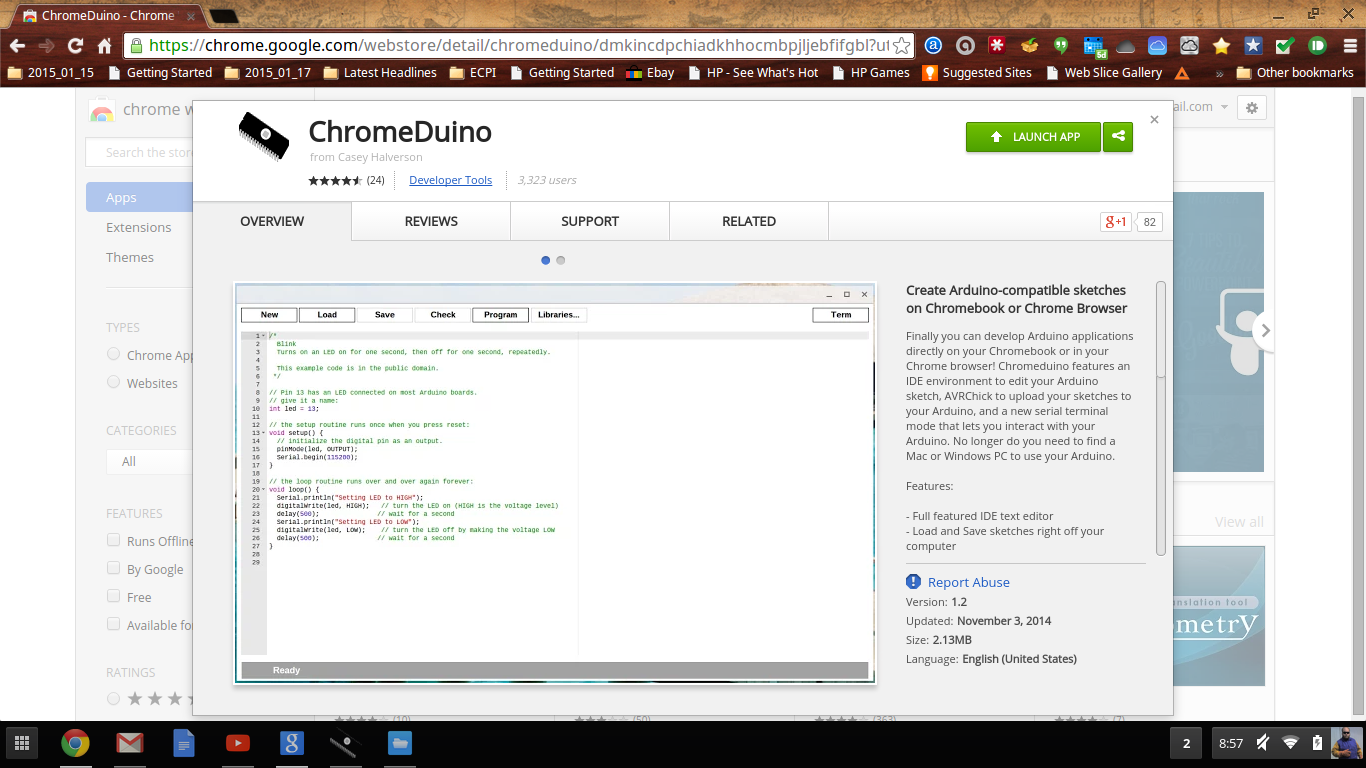Enable the Available for Android checkbox
The image size is (1366, 768).
(113, 624)
